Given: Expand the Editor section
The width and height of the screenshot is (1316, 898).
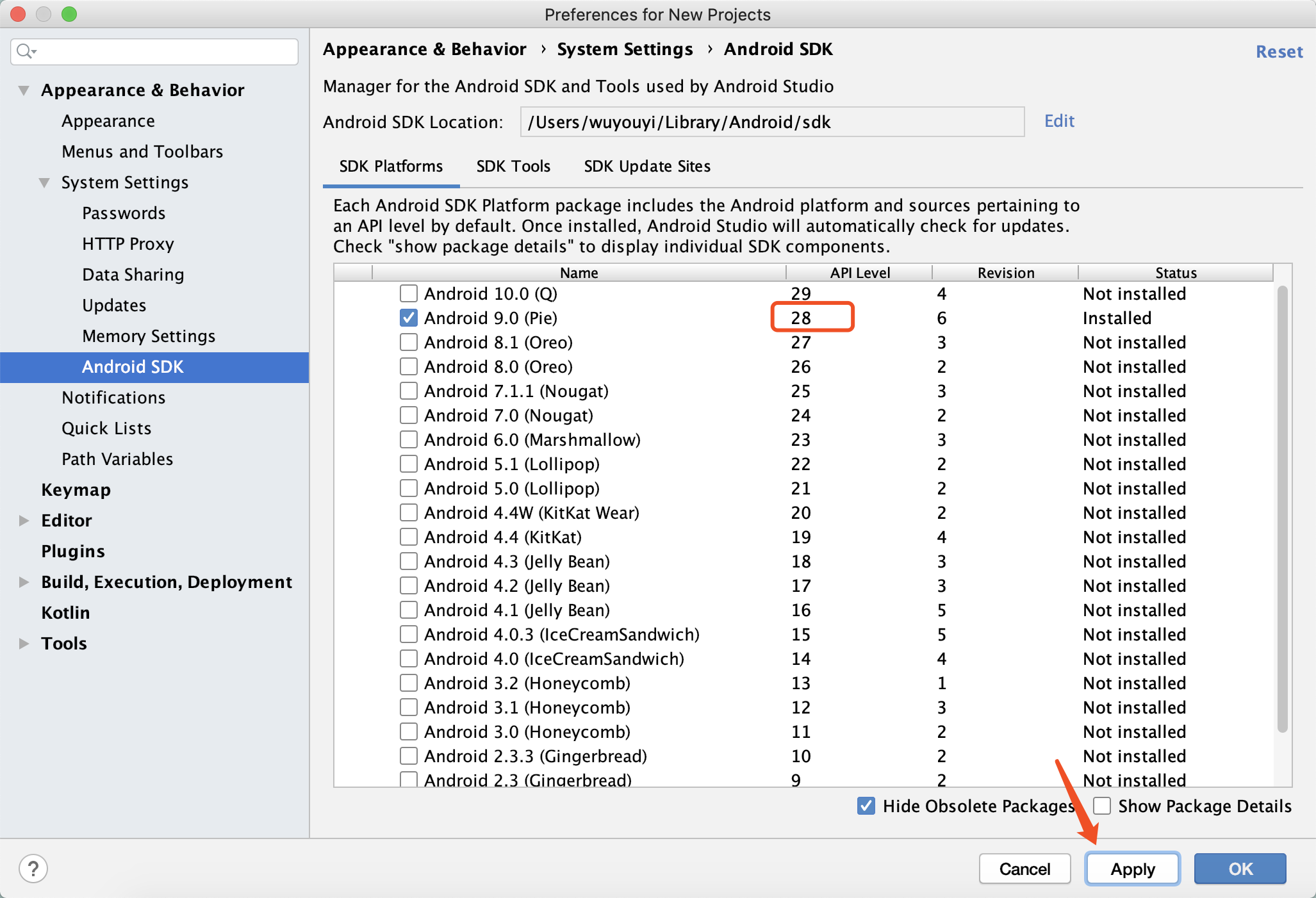Looking at the screenshot, I should 24,520.
